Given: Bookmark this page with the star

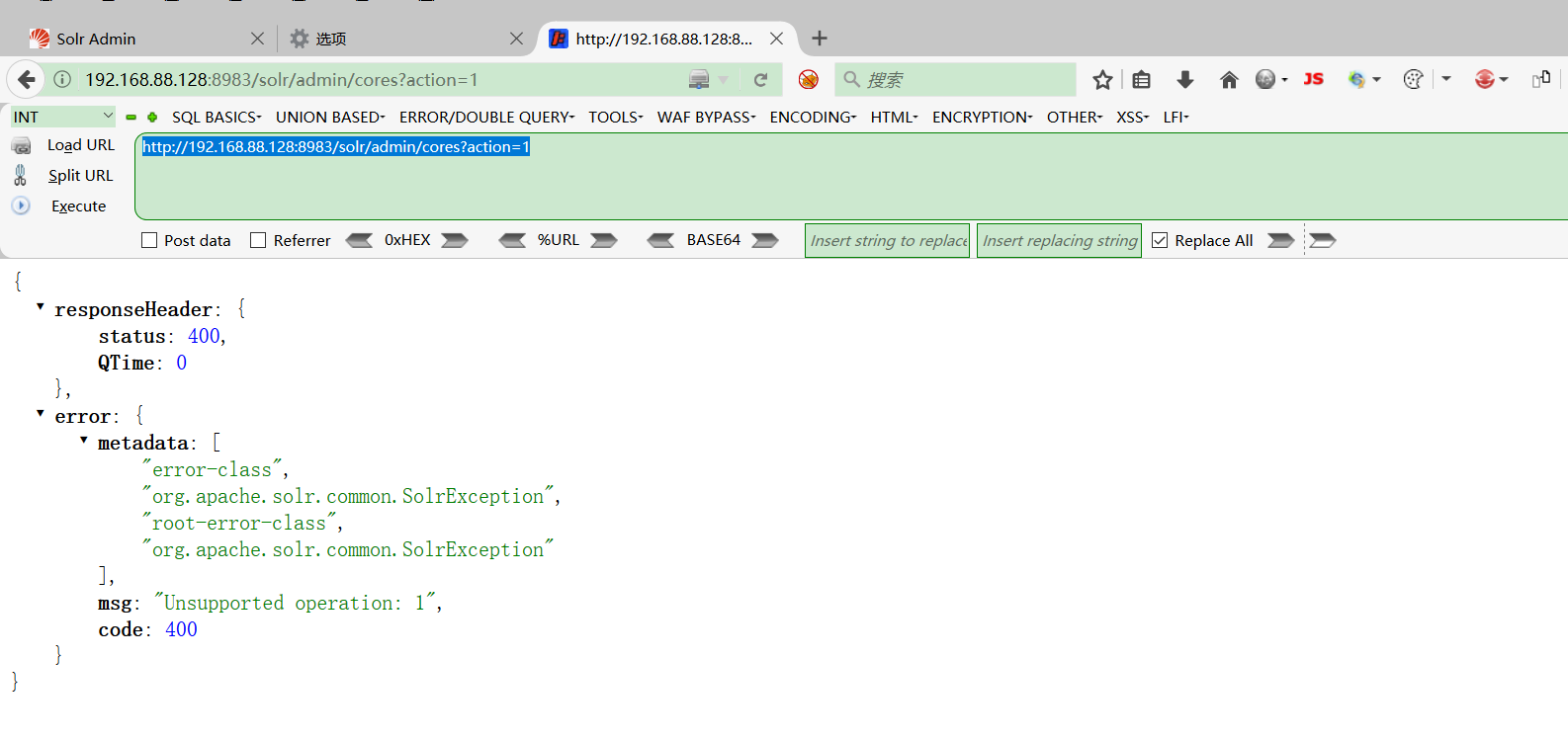Looking at the screenshot, I should [1102, 80].
